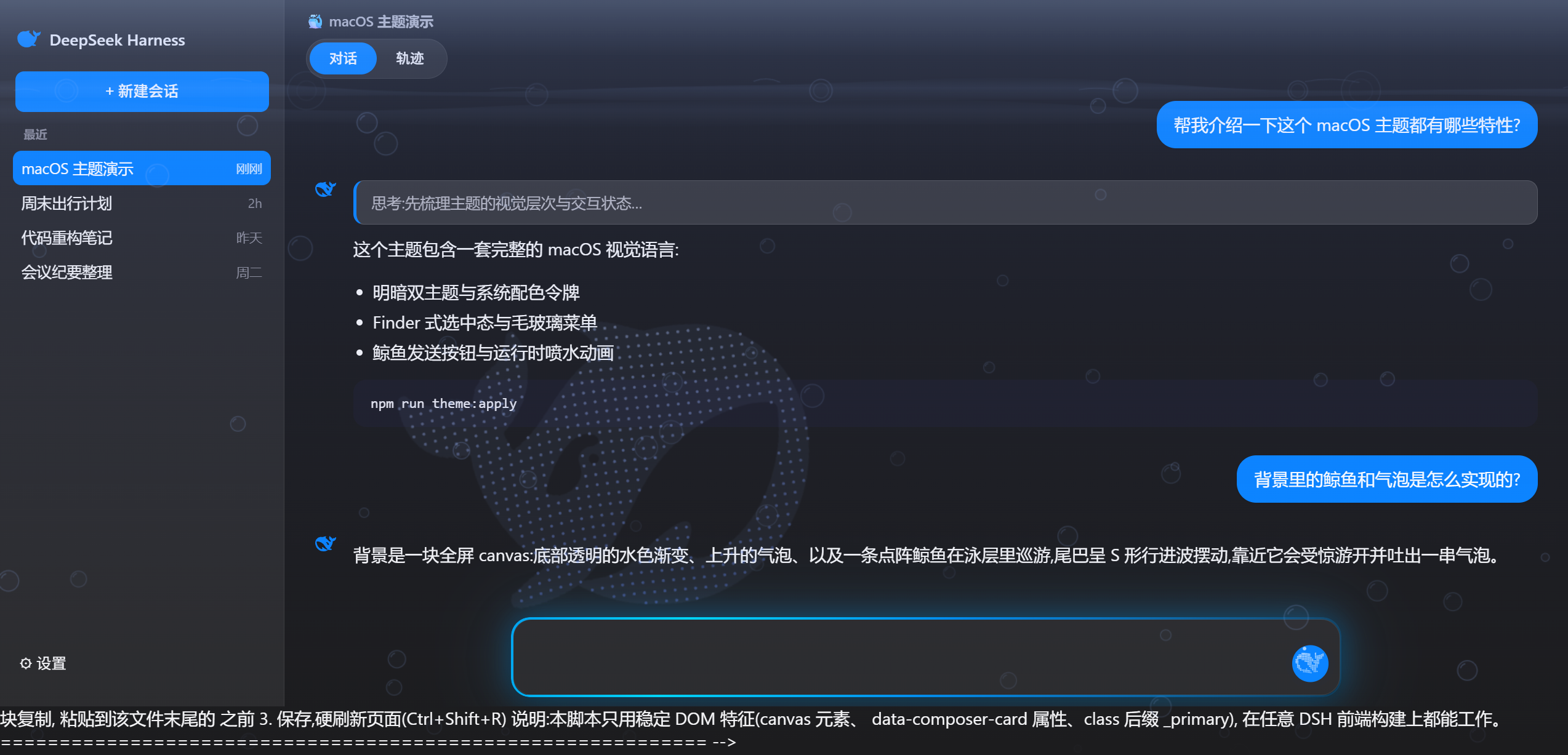Screen dimensions: 1568x755
Task: Click the bullet 明暗双主题与系统配色令牌
Action: click(476, 292)
